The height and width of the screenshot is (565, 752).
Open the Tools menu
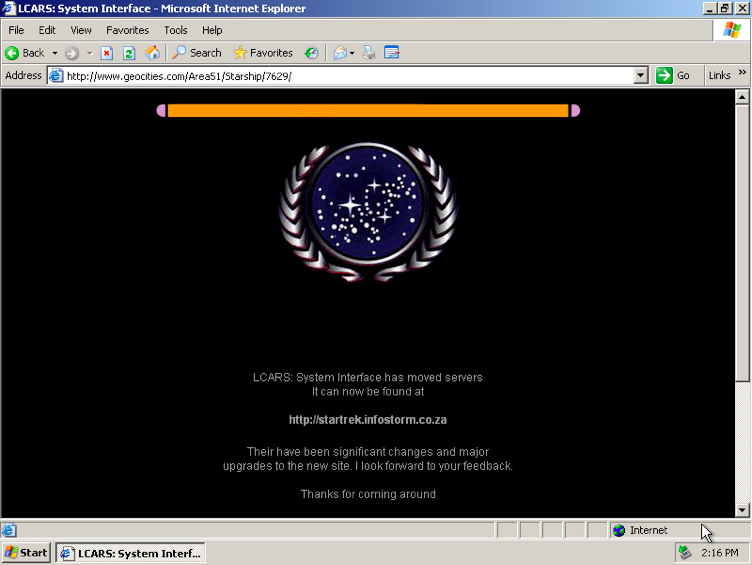click(176, 30)
